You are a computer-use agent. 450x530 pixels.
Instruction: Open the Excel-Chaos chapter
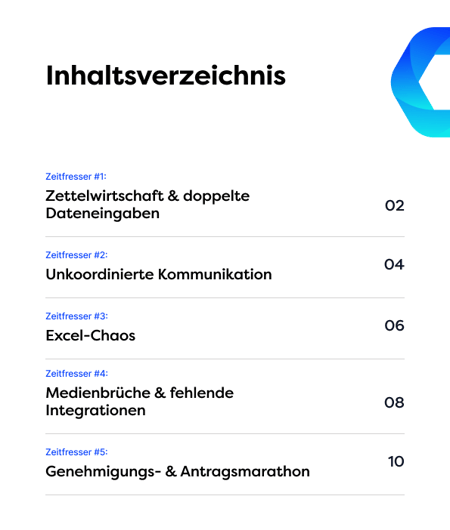pos(90,335)
